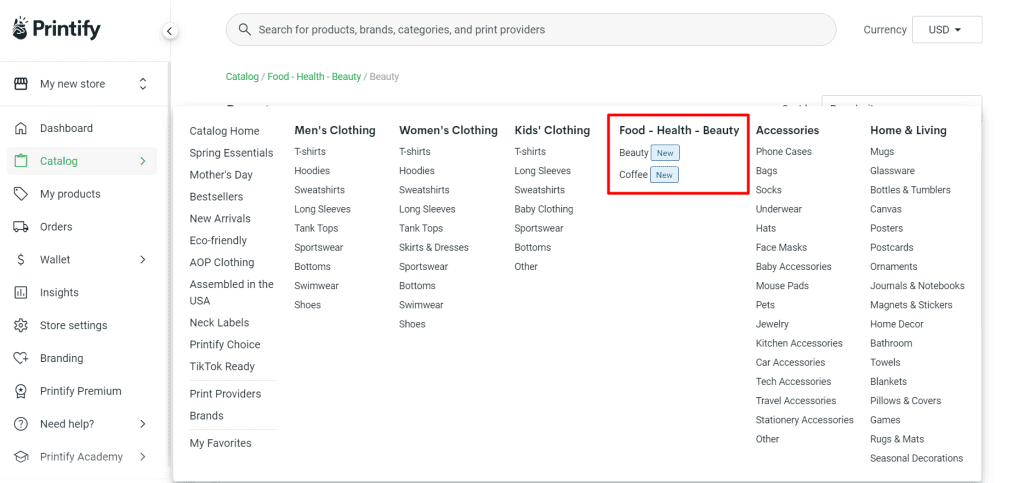Select Beauty under Food - Health - Beauty
Image resolution: width=1024 pixels, height=483 pixels.
(x=633, y=153)
